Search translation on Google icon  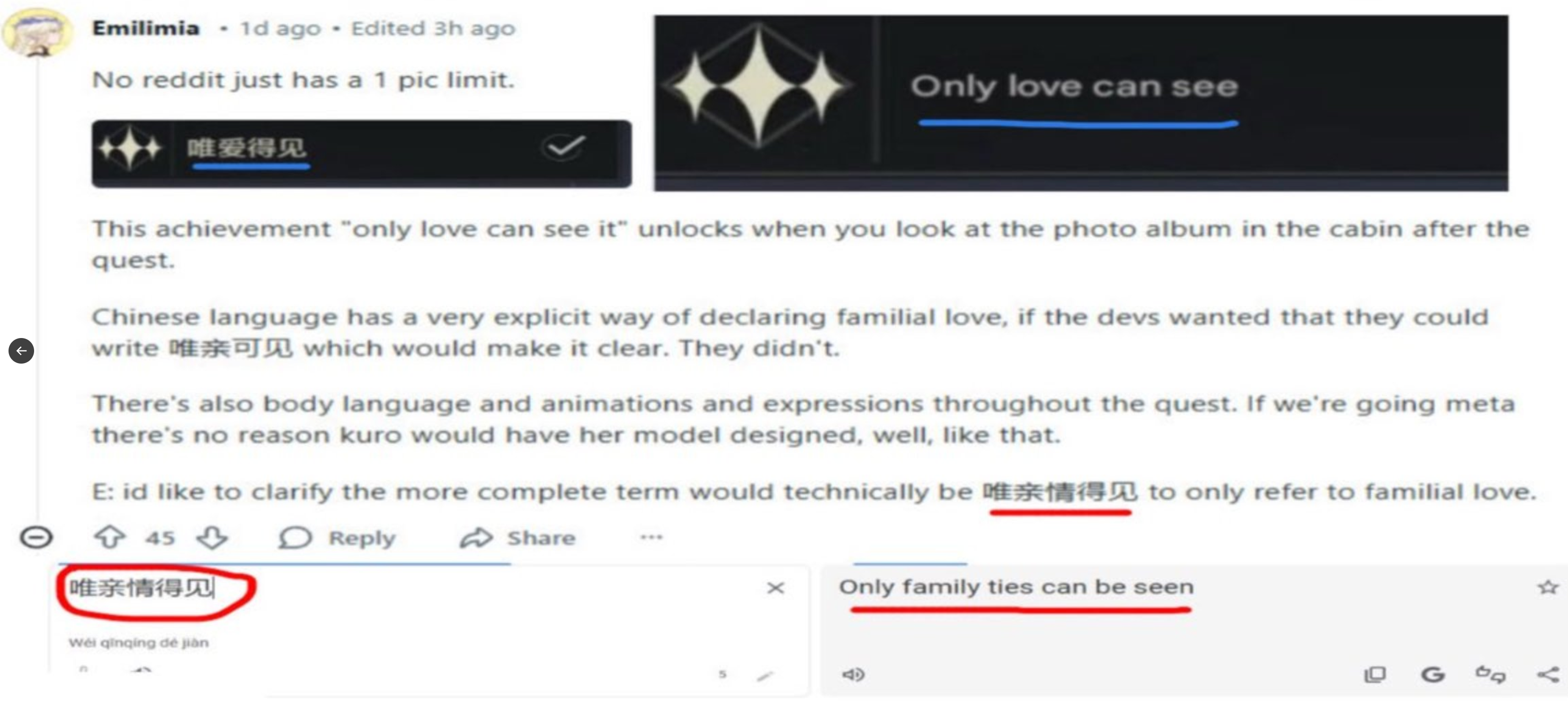[1433, 674]
